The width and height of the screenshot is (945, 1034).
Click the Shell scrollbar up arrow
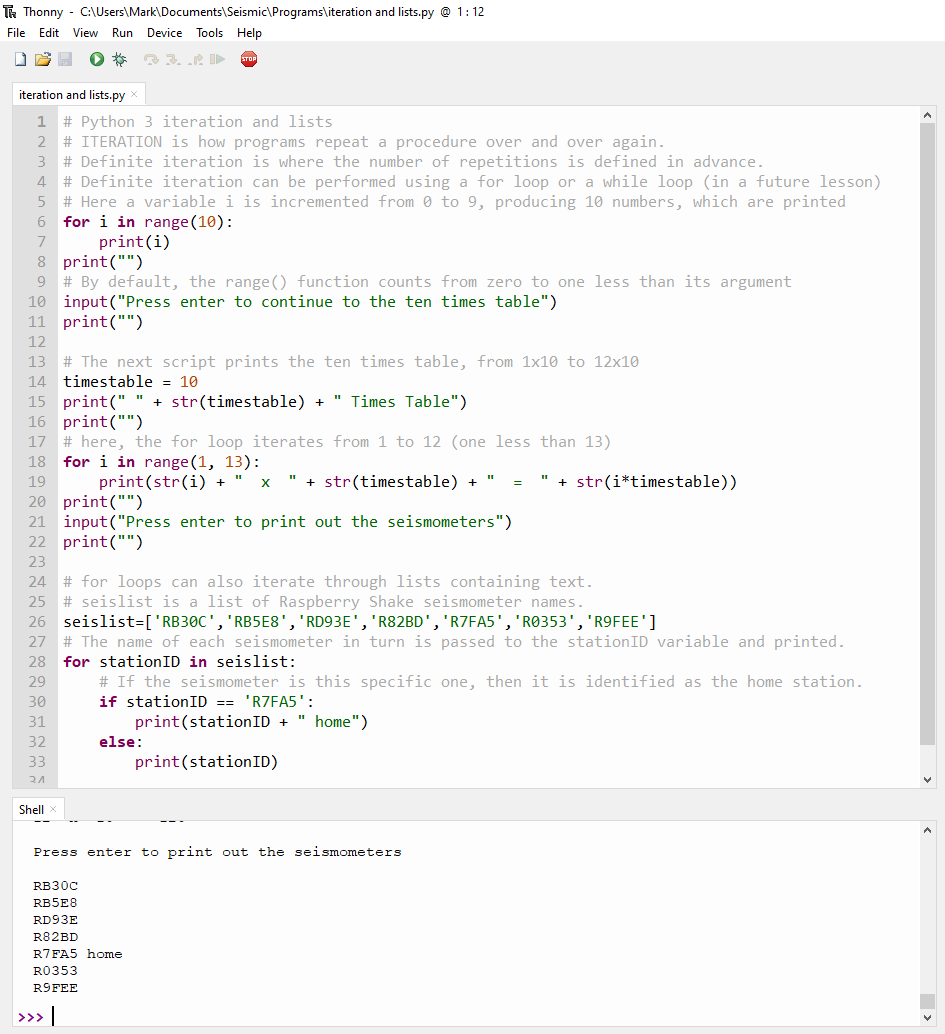(927, 830)
